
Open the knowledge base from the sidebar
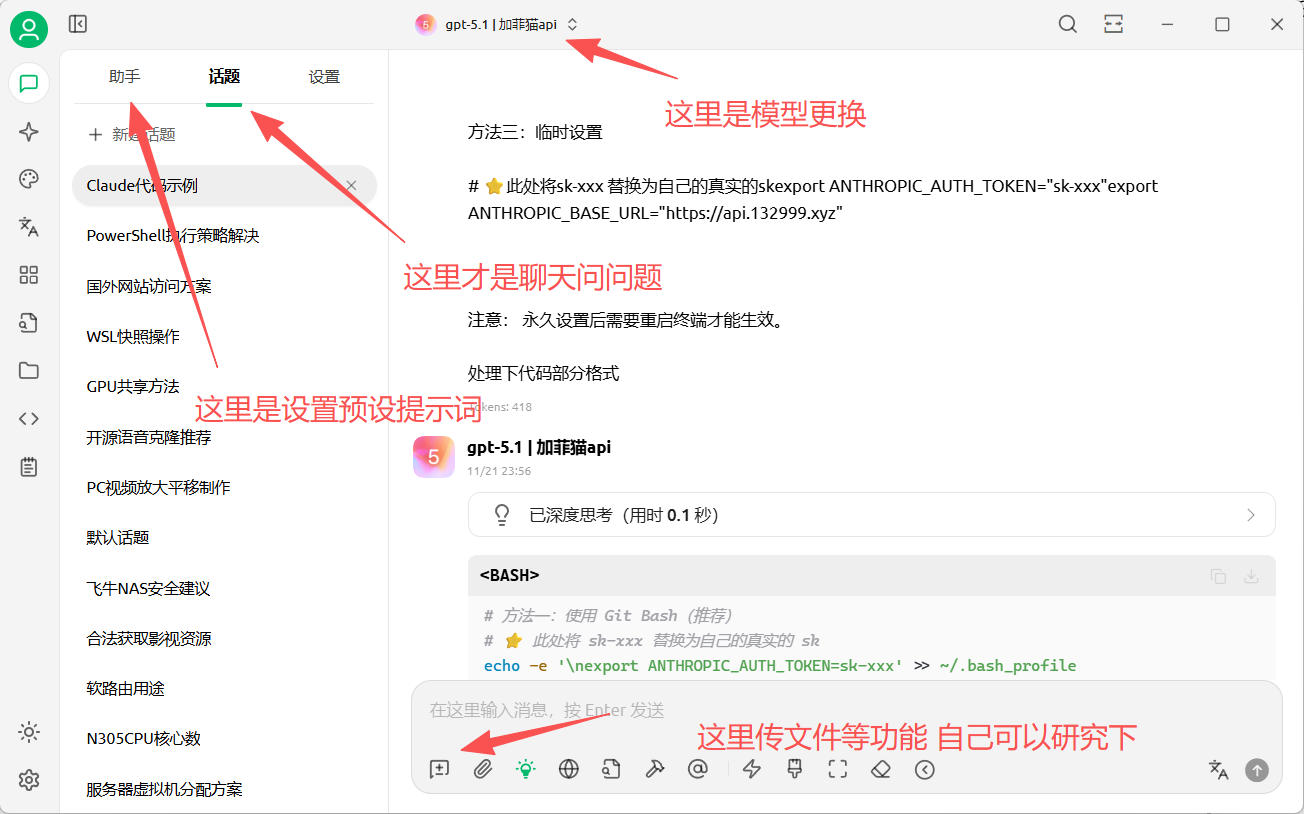coord(28,322)
